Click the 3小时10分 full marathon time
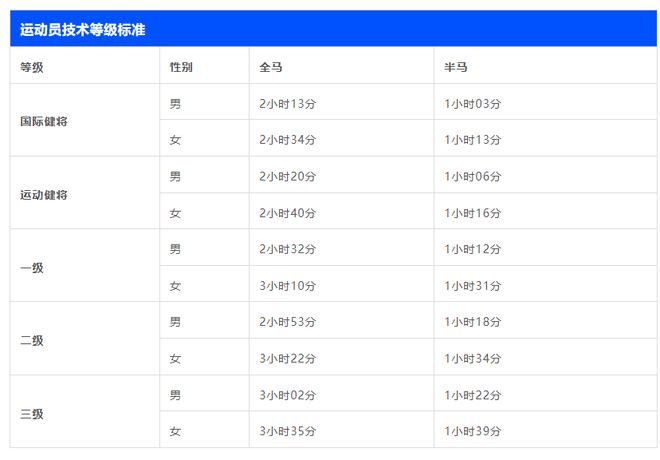 (x=287, y=286)
